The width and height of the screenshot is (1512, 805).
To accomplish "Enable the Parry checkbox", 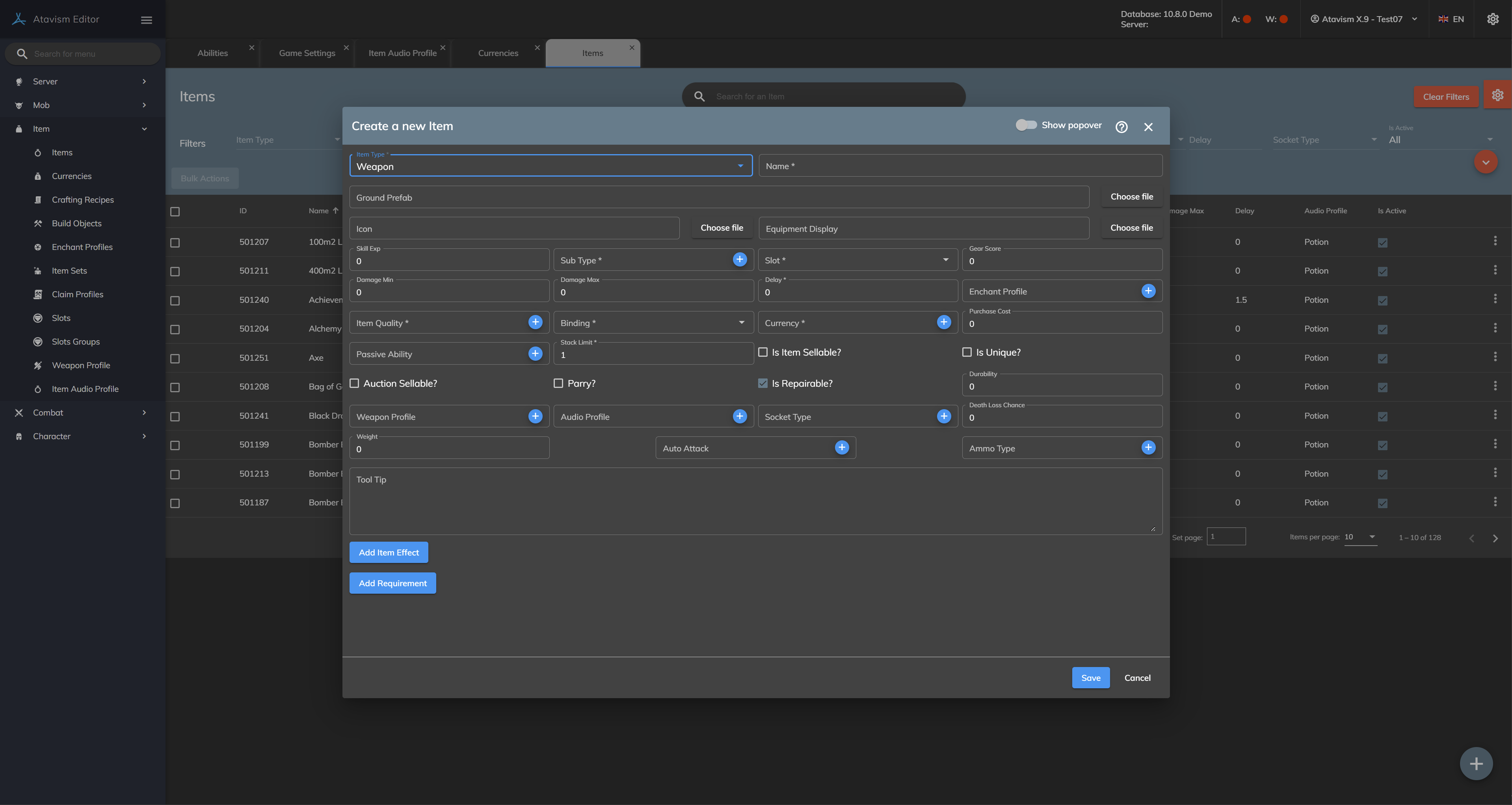I will (558, 384).
